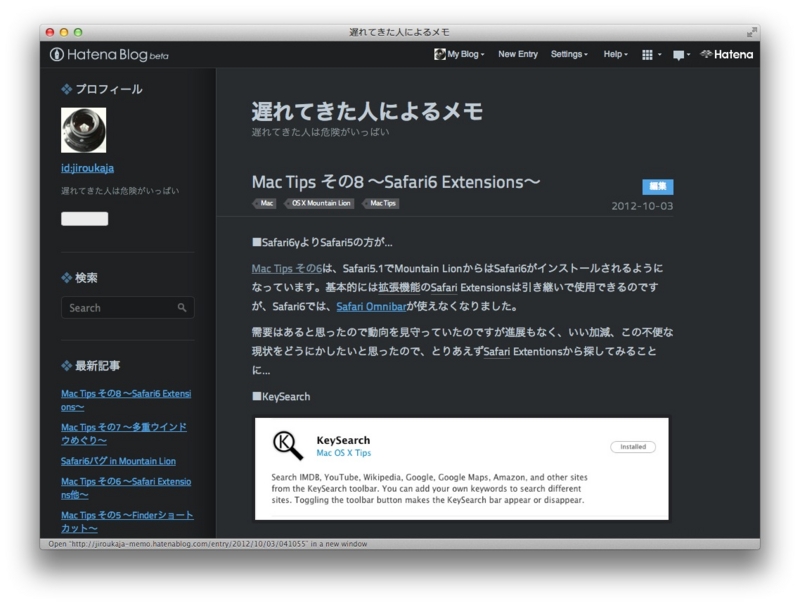Open the blog title 遅れてきた人によるメモ
This screenshot has width=800, height=605.
pyautogui.click(x=367, y=111)
